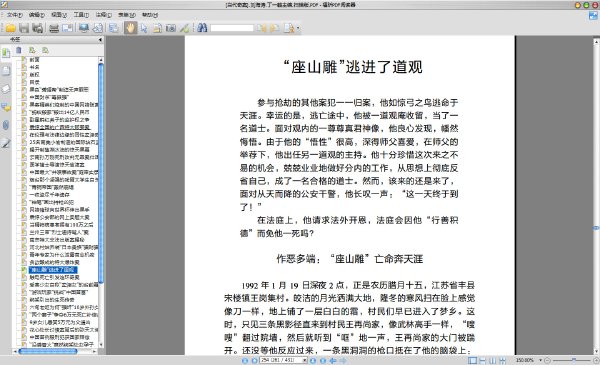Switch to continuous page layout
The height and width of the screenshot is (365, 600).
[x=483, y=360]
